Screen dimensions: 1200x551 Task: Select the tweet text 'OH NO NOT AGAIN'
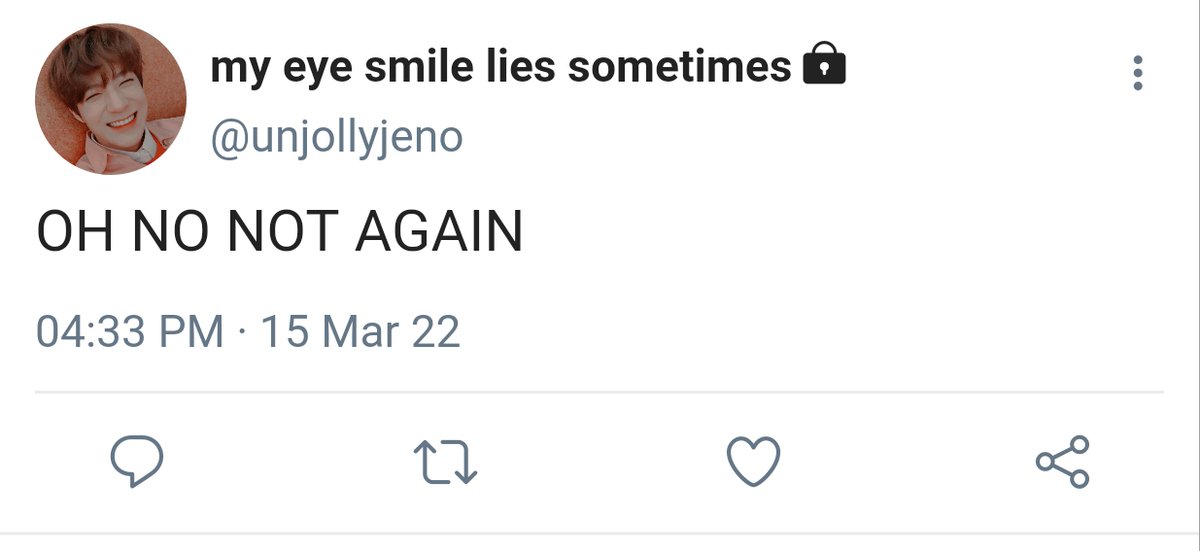coord(280,232)
